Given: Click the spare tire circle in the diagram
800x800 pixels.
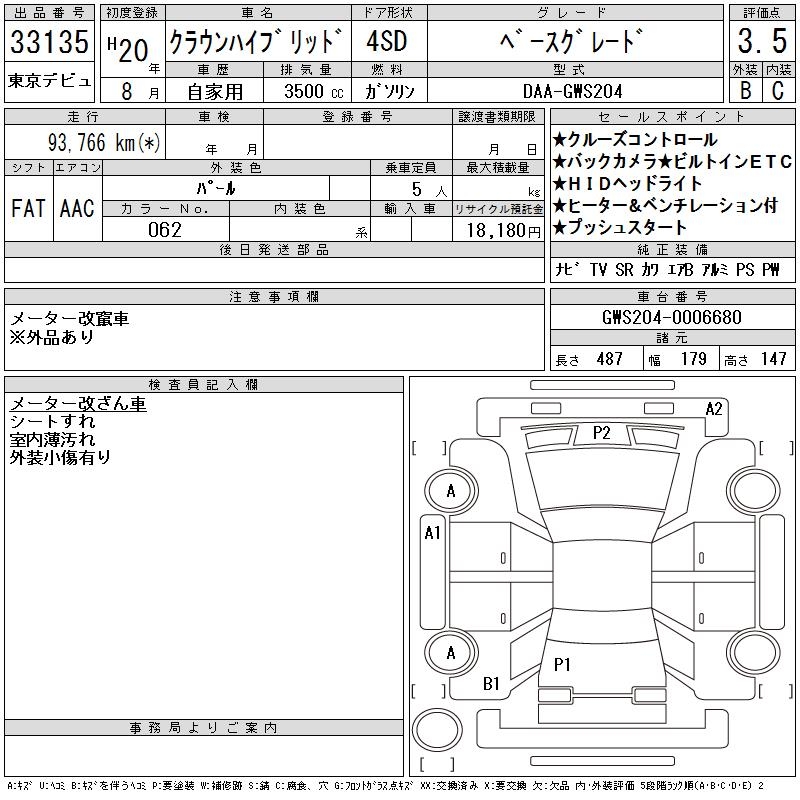Looking at the screenshot, I should pos(437,730).
